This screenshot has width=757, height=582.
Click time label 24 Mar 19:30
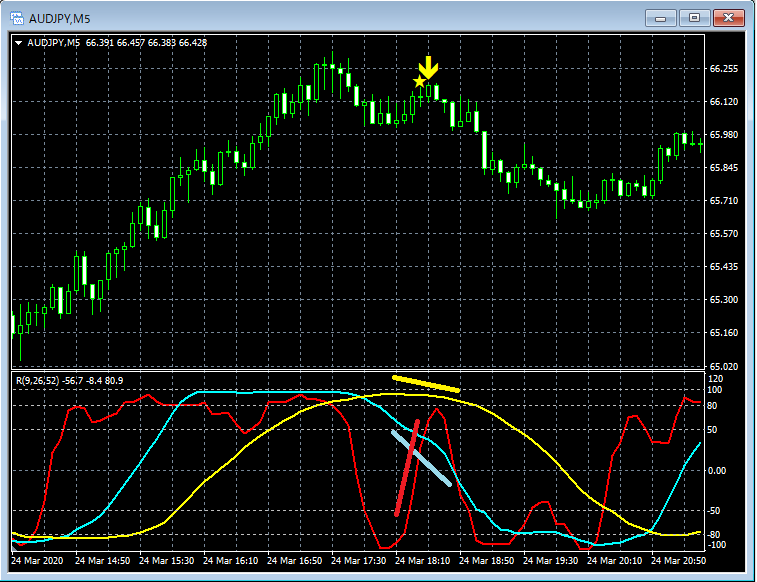[x=550, y=561]
